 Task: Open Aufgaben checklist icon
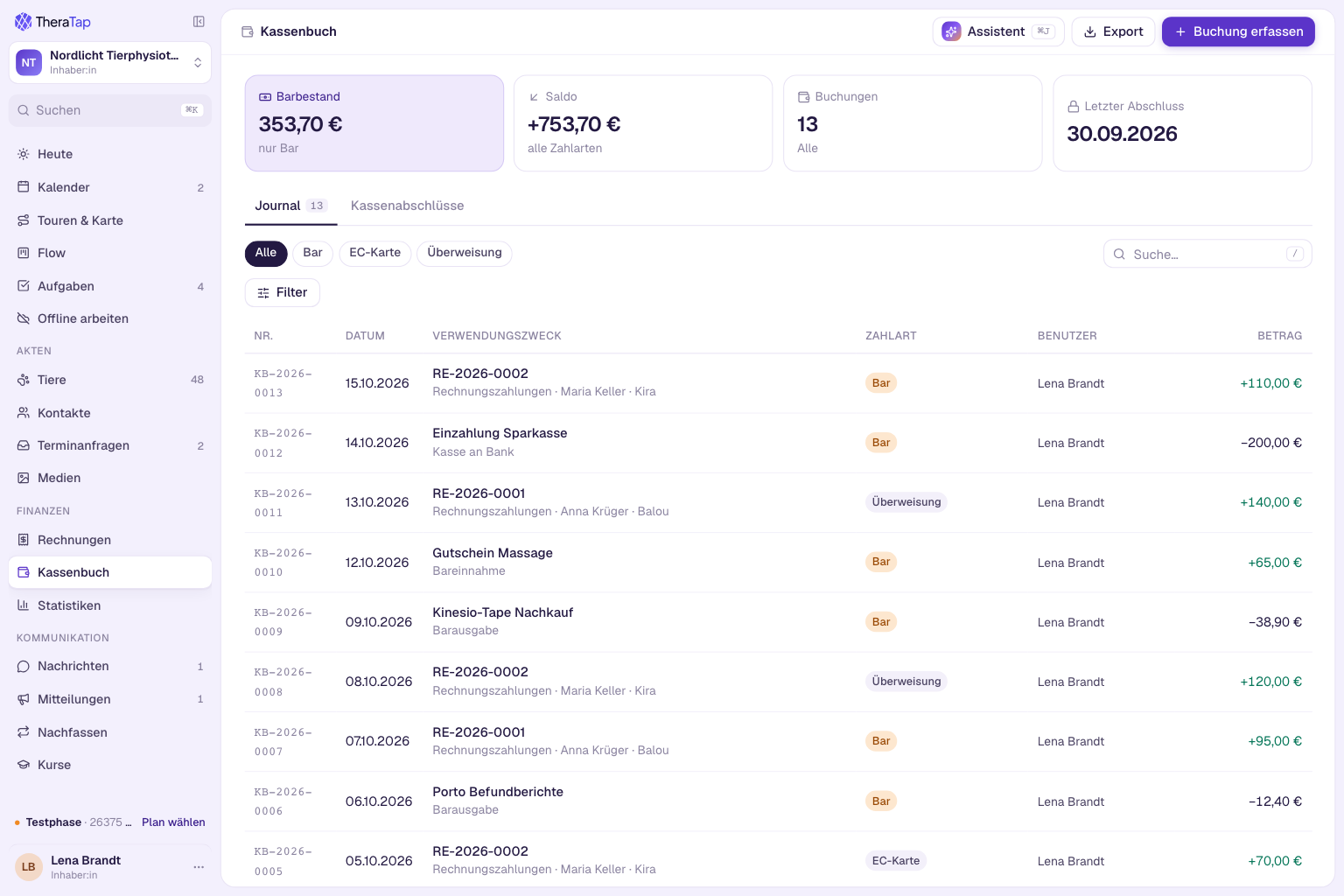tap(24, 286)
